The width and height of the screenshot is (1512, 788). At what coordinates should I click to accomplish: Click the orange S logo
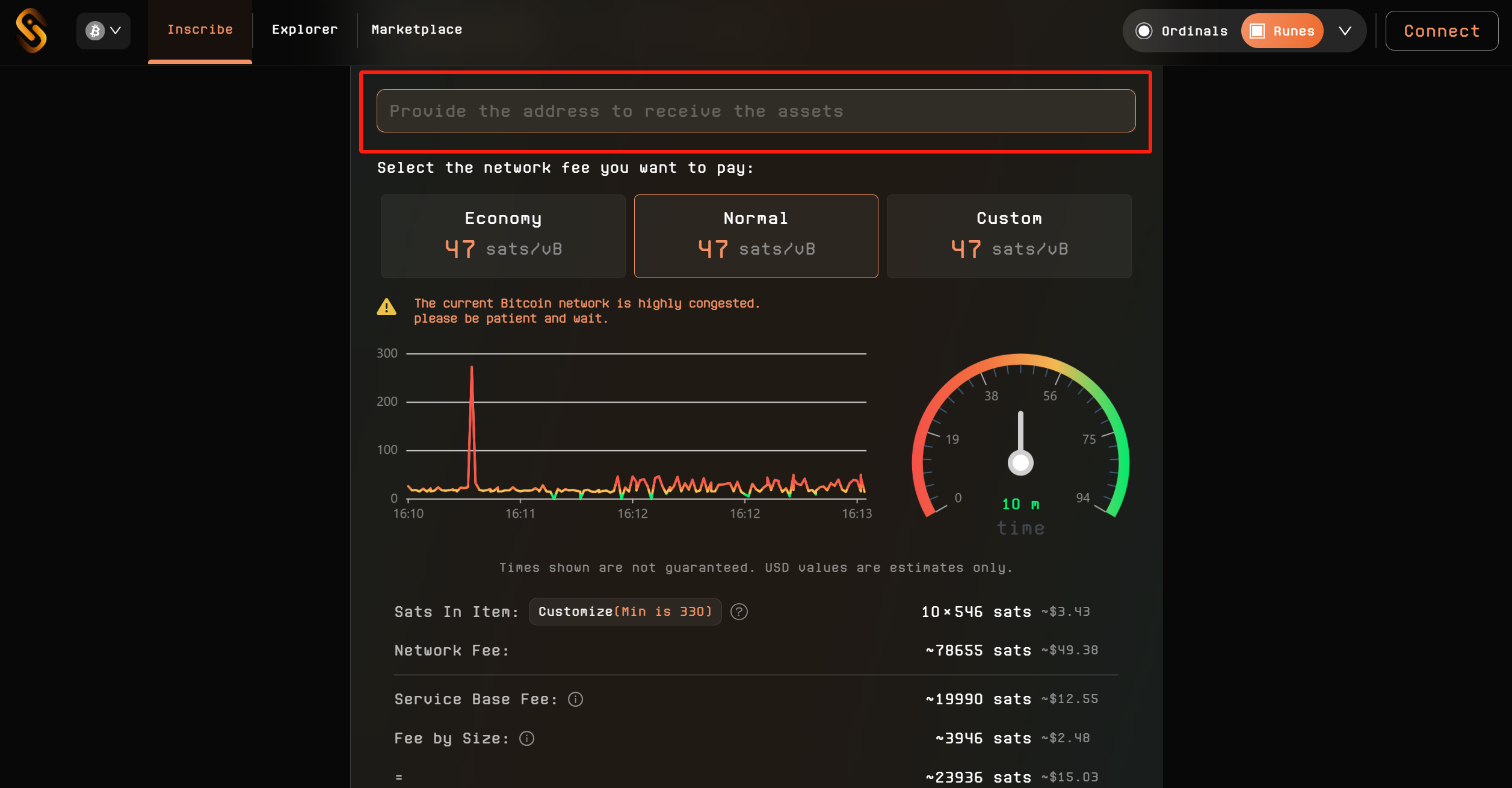[x=31, y=31]
